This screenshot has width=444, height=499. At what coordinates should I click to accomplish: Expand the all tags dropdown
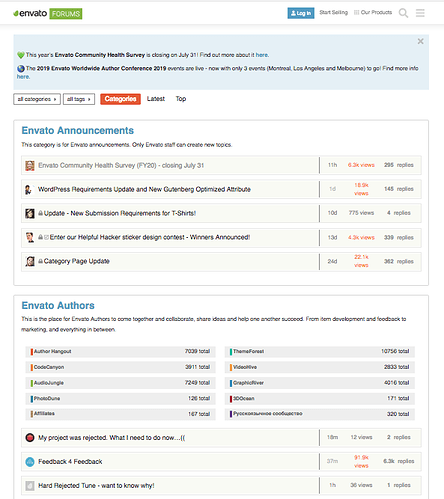click(x=79, y=99)
